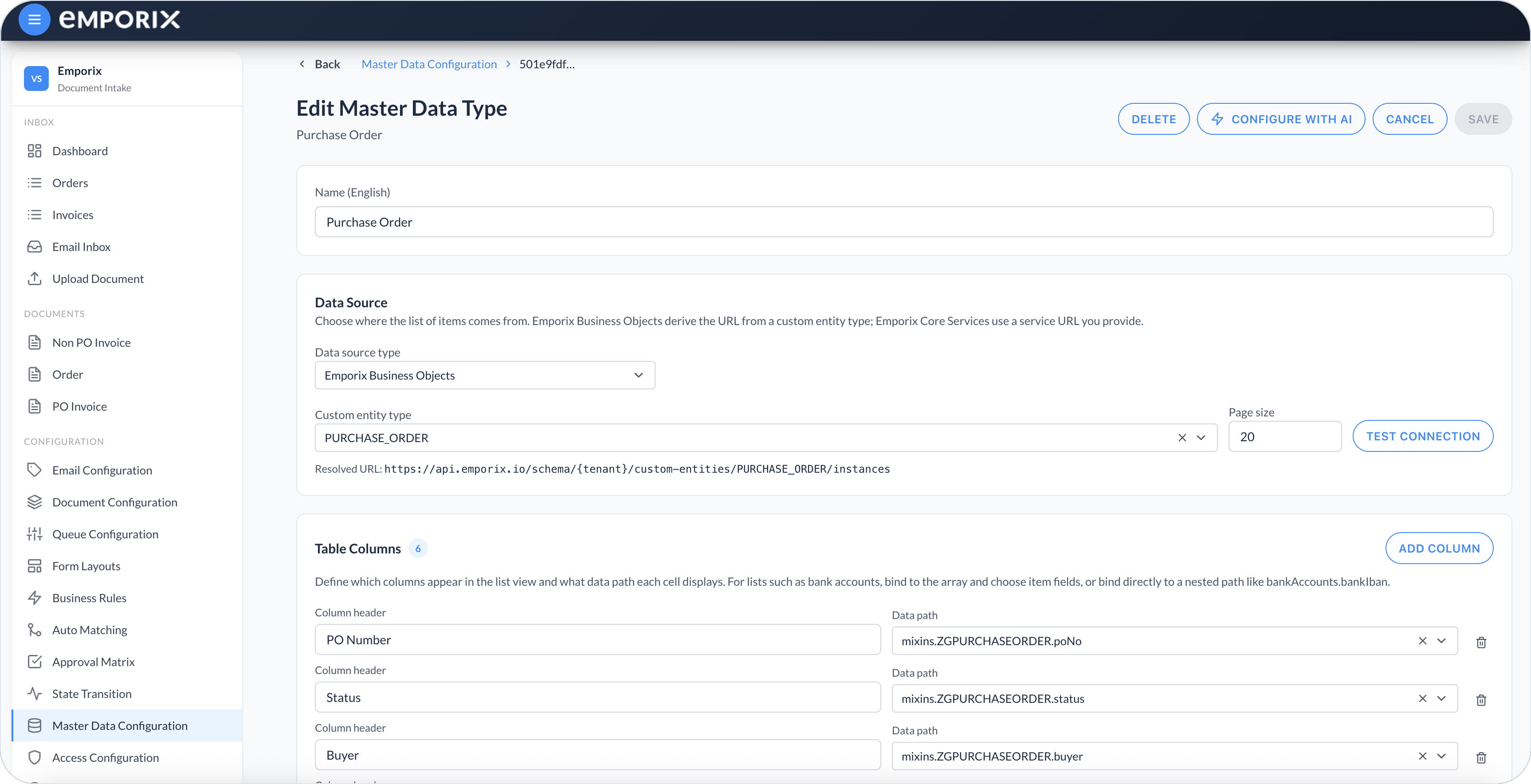Click the Approval Matrix checkbox icon

click(35, 662)
